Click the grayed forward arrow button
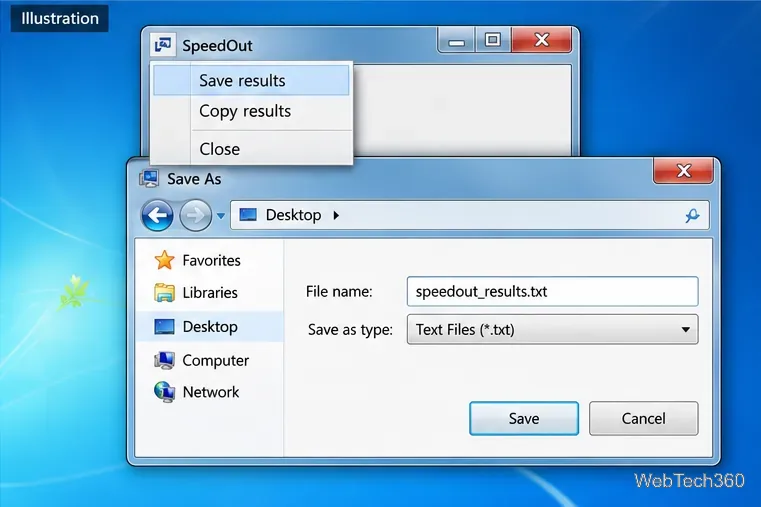 click(195, 215)
